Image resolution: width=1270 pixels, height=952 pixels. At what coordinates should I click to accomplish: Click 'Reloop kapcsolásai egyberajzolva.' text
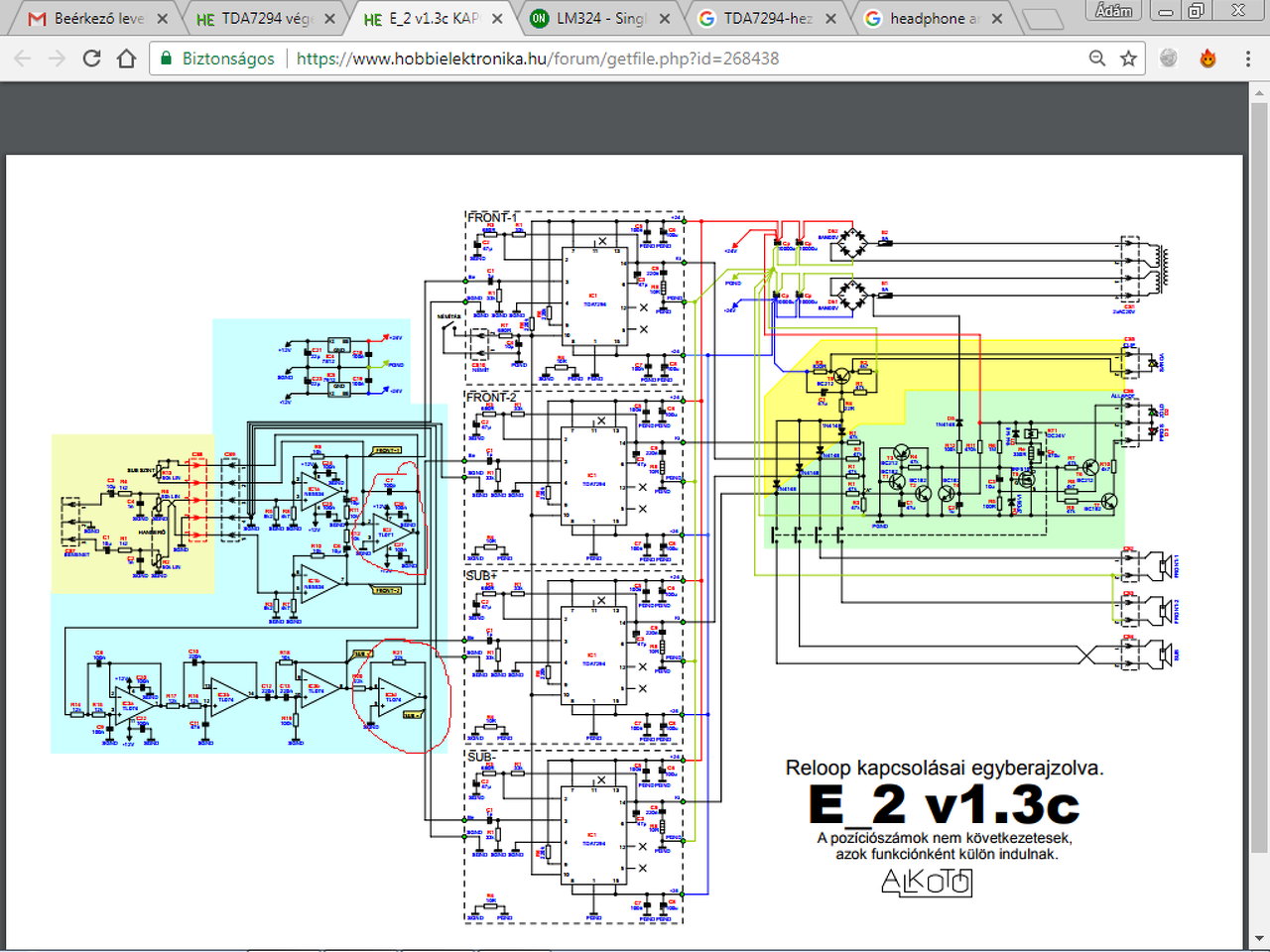[x=945, y=768]
